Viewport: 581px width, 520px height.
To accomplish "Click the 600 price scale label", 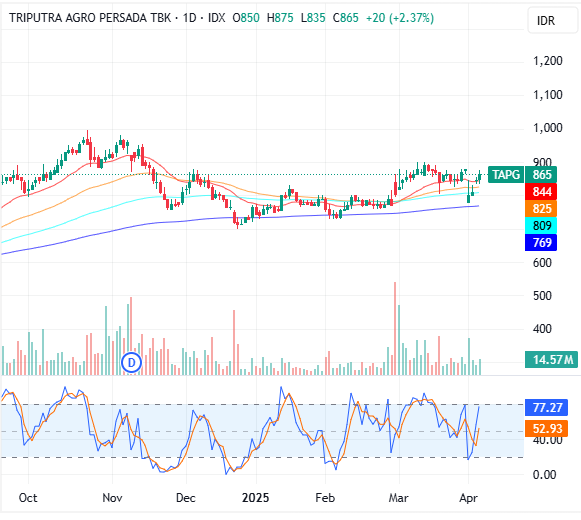I will tap(542, 263).
